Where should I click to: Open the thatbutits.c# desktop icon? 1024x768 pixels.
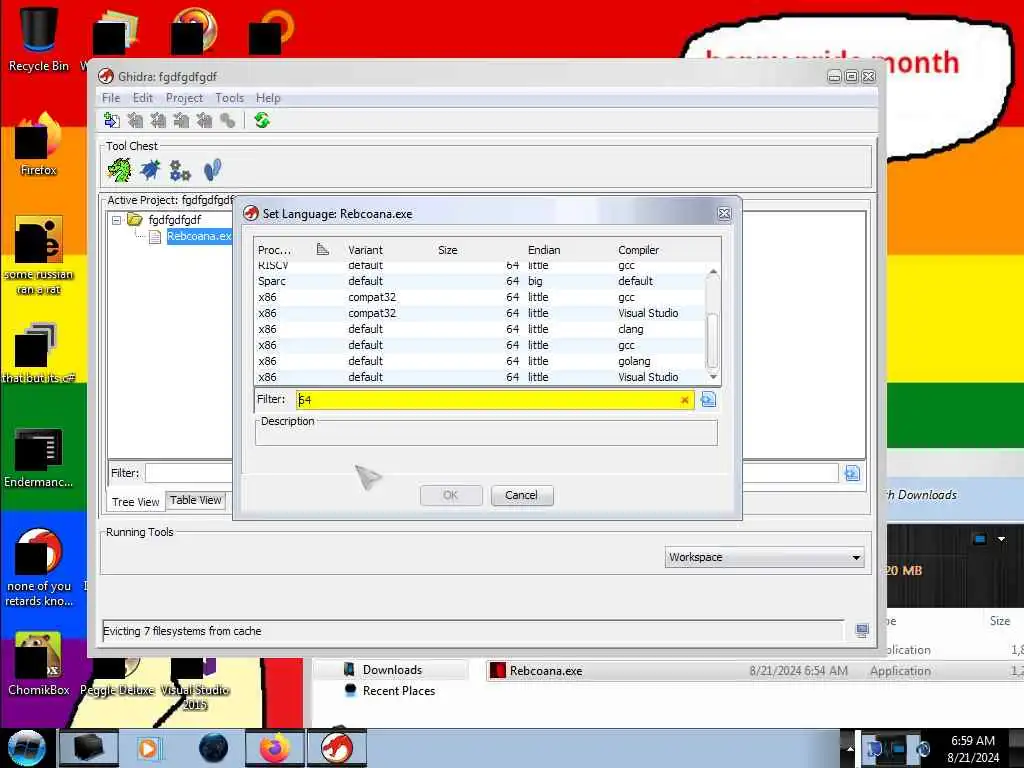pos(38,353)
